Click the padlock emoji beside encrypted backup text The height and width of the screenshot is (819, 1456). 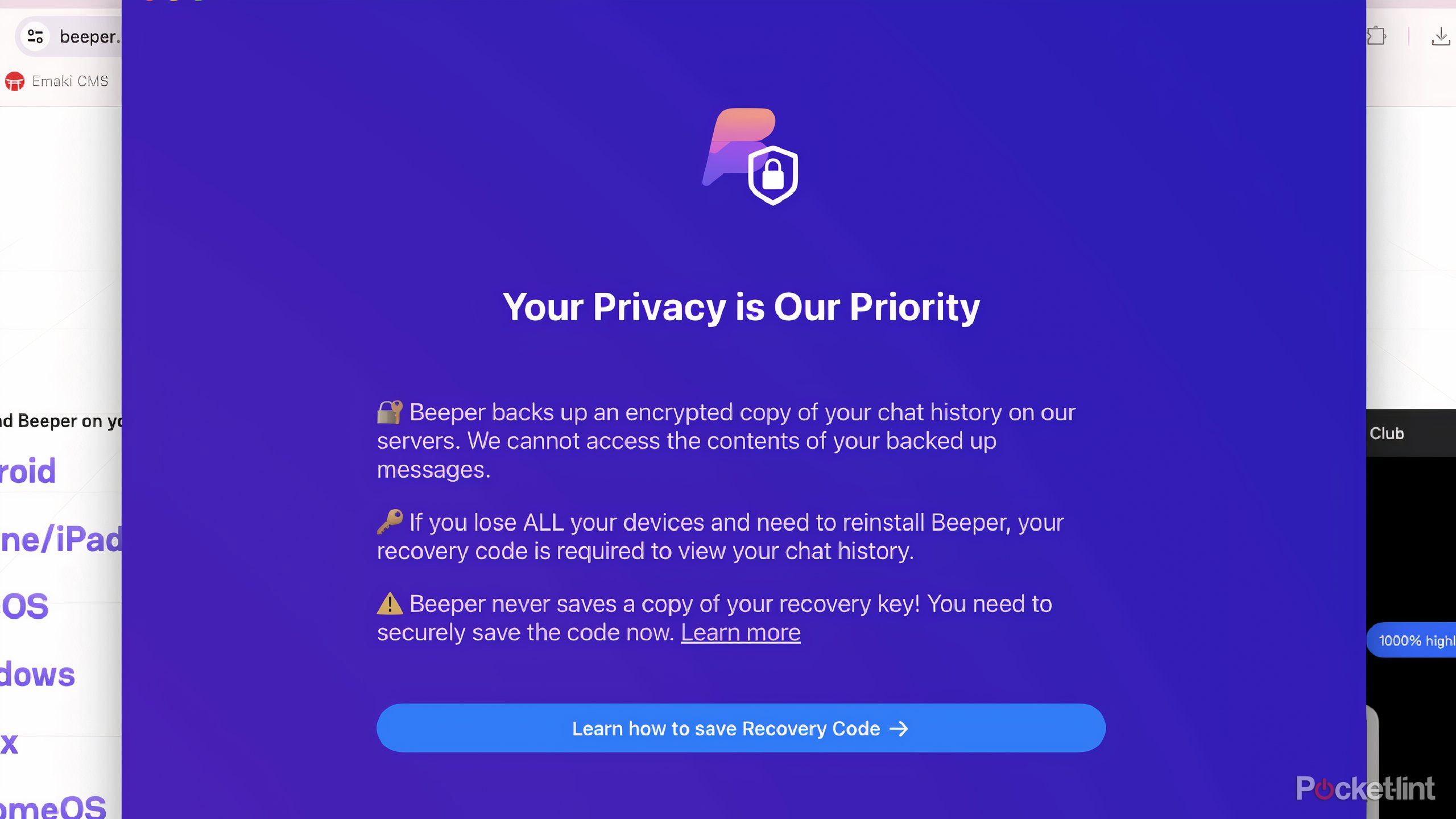point(390,412)
